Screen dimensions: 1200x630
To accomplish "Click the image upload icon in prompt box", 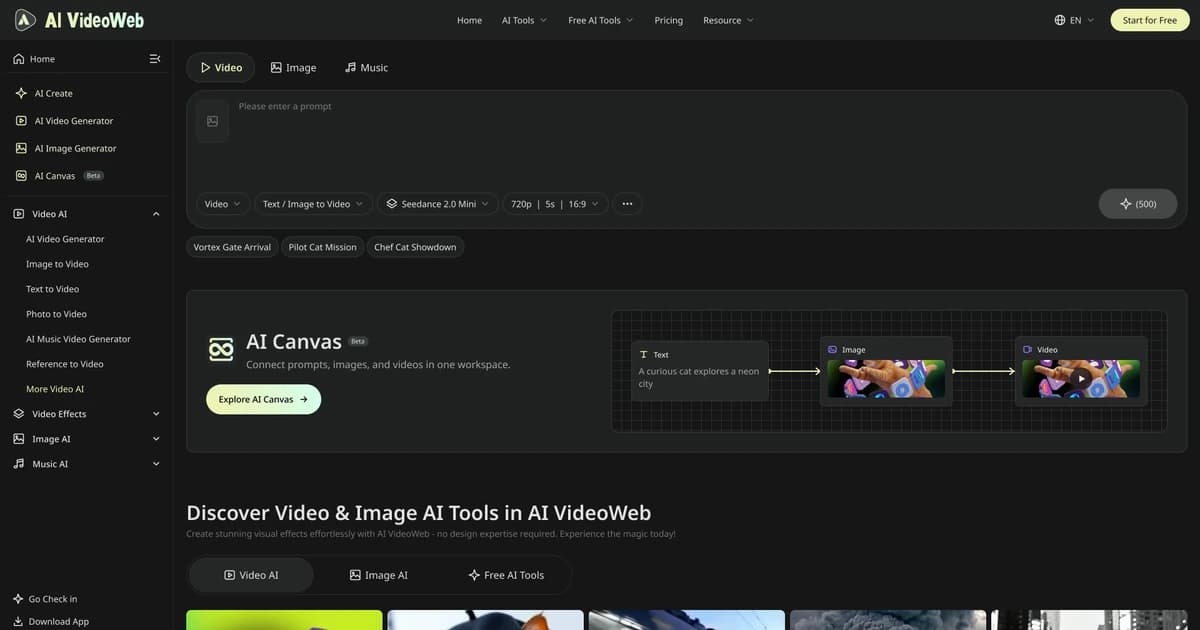I will pyautogui.click(x=212, y=121).
